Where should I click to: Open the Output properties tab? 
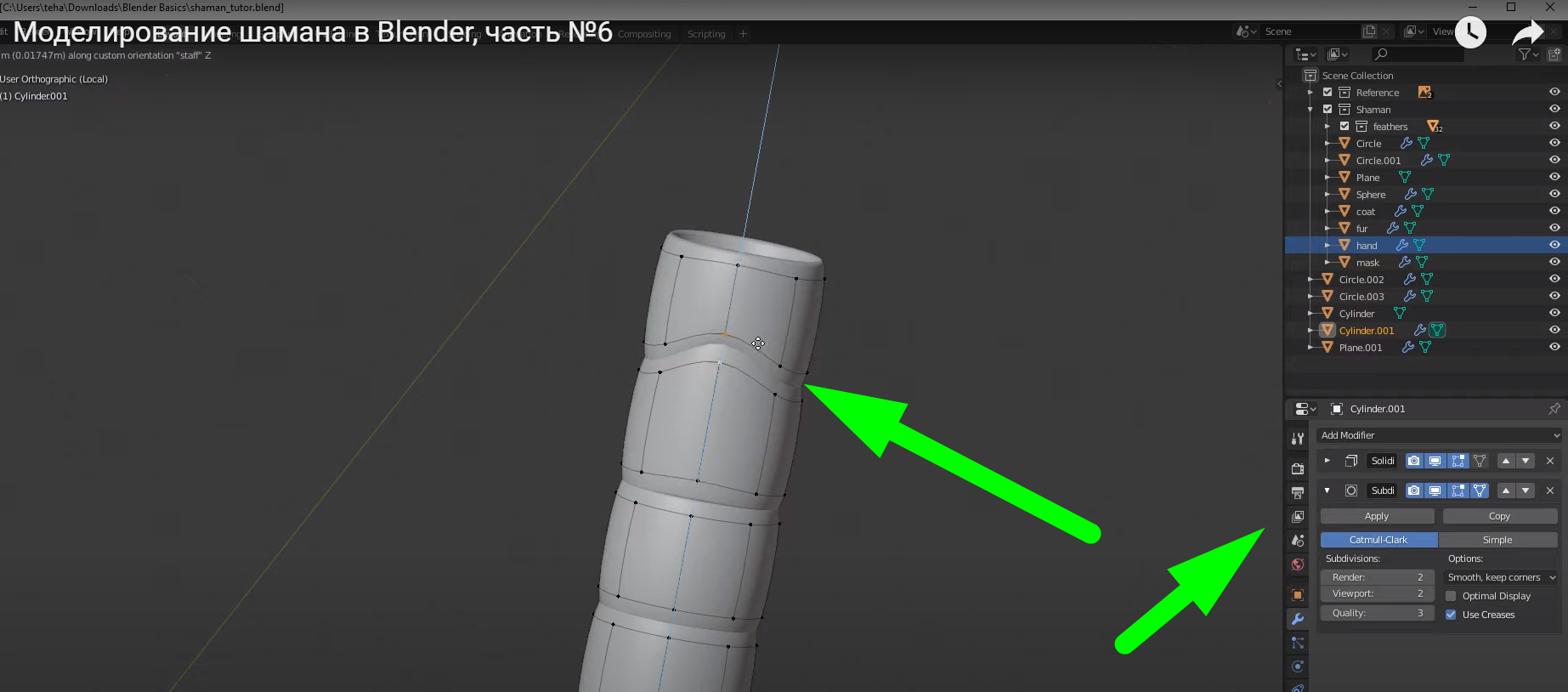[x=1298, y=492]
